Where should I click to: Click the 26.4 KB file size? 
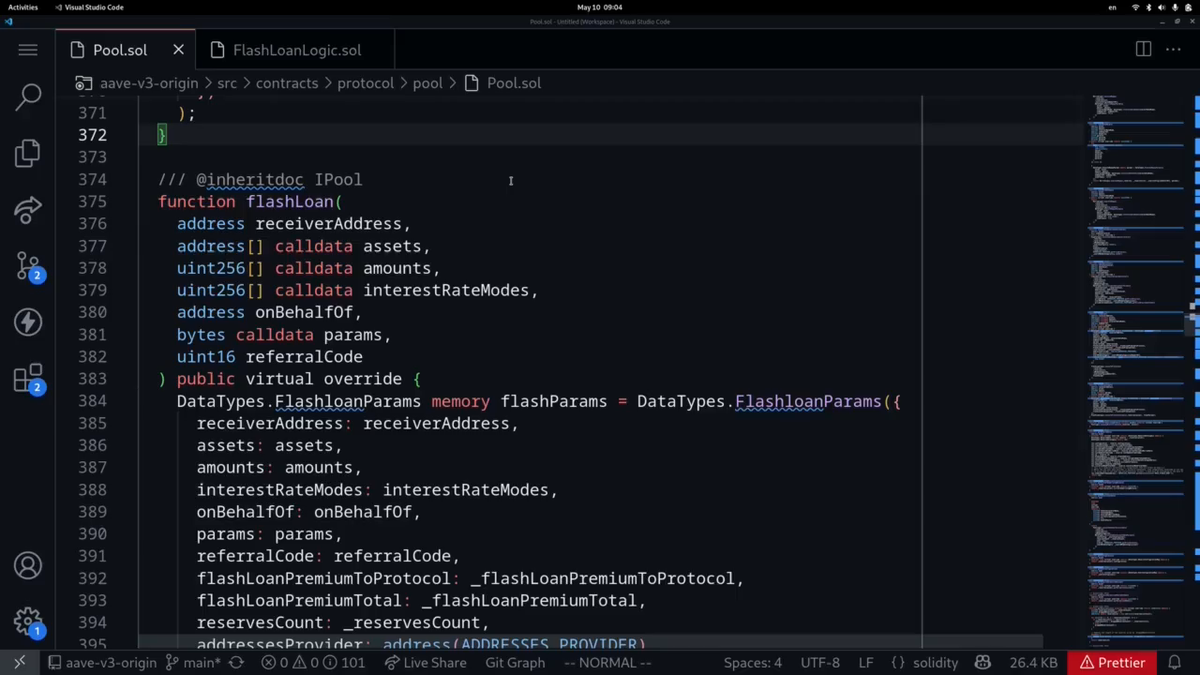pyautogui.click(x=1034, y=662)
